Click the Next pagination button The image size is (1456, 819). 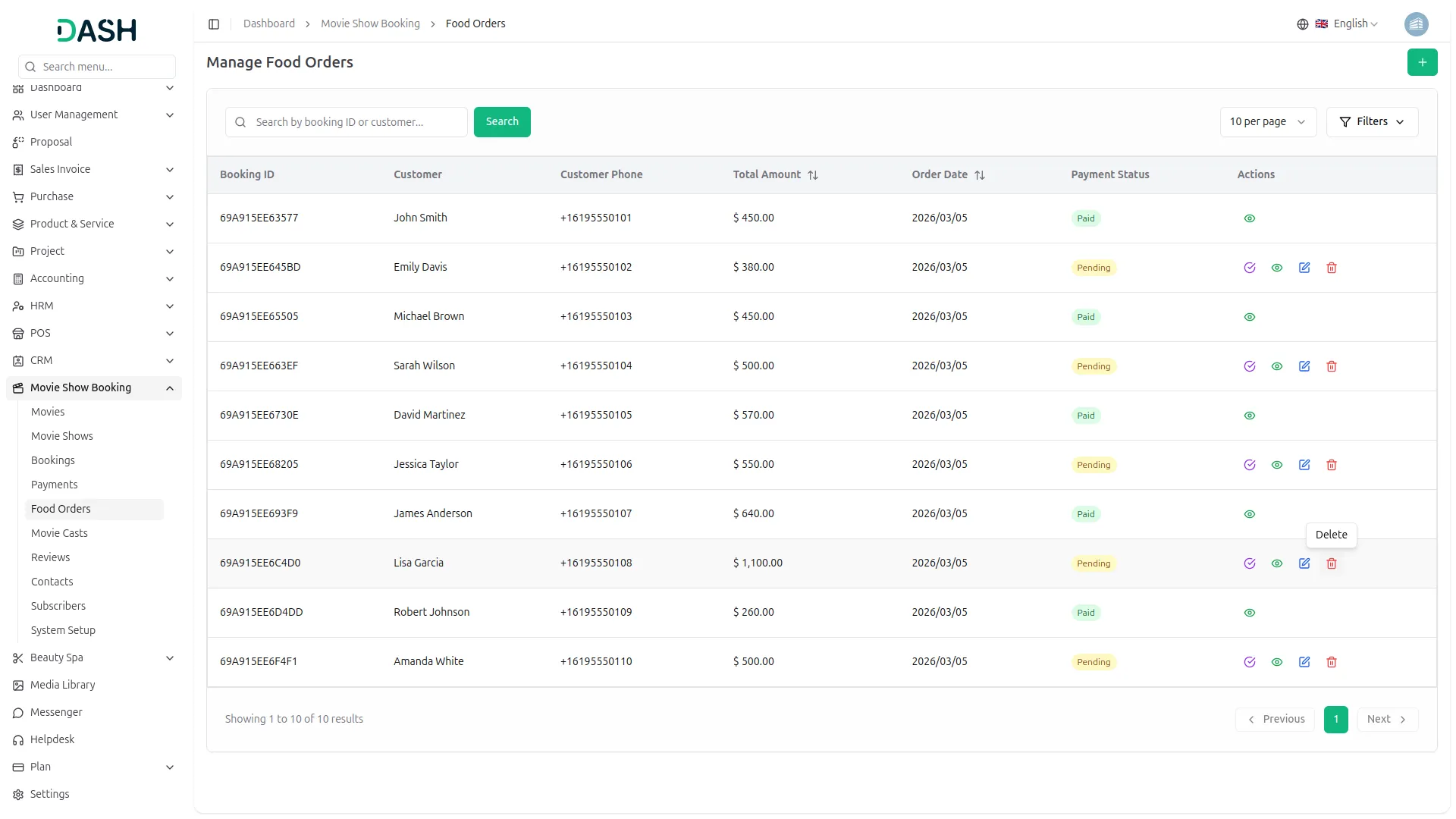point(1386,719)
